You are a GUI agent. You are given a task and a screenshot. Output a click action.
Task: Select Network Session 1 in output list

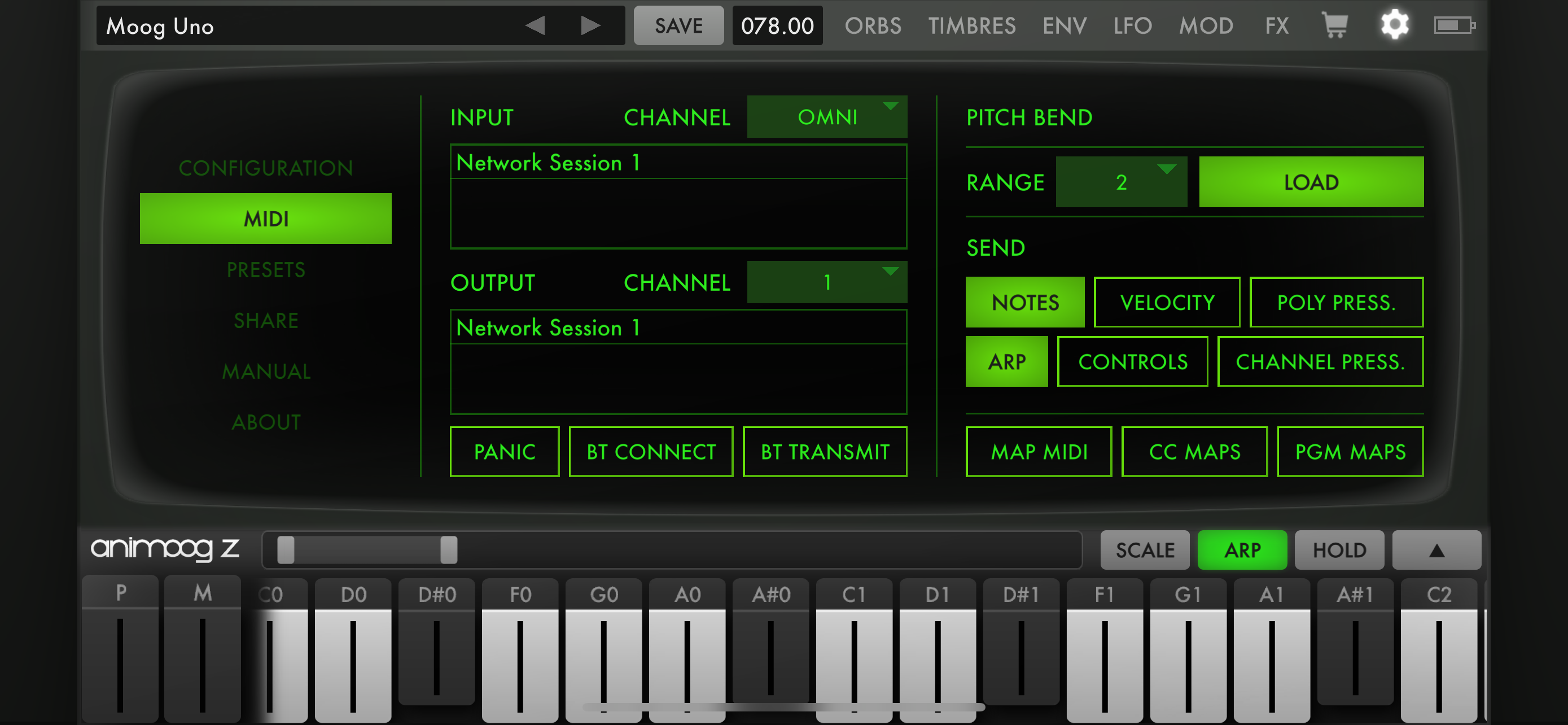coord(678,328)
